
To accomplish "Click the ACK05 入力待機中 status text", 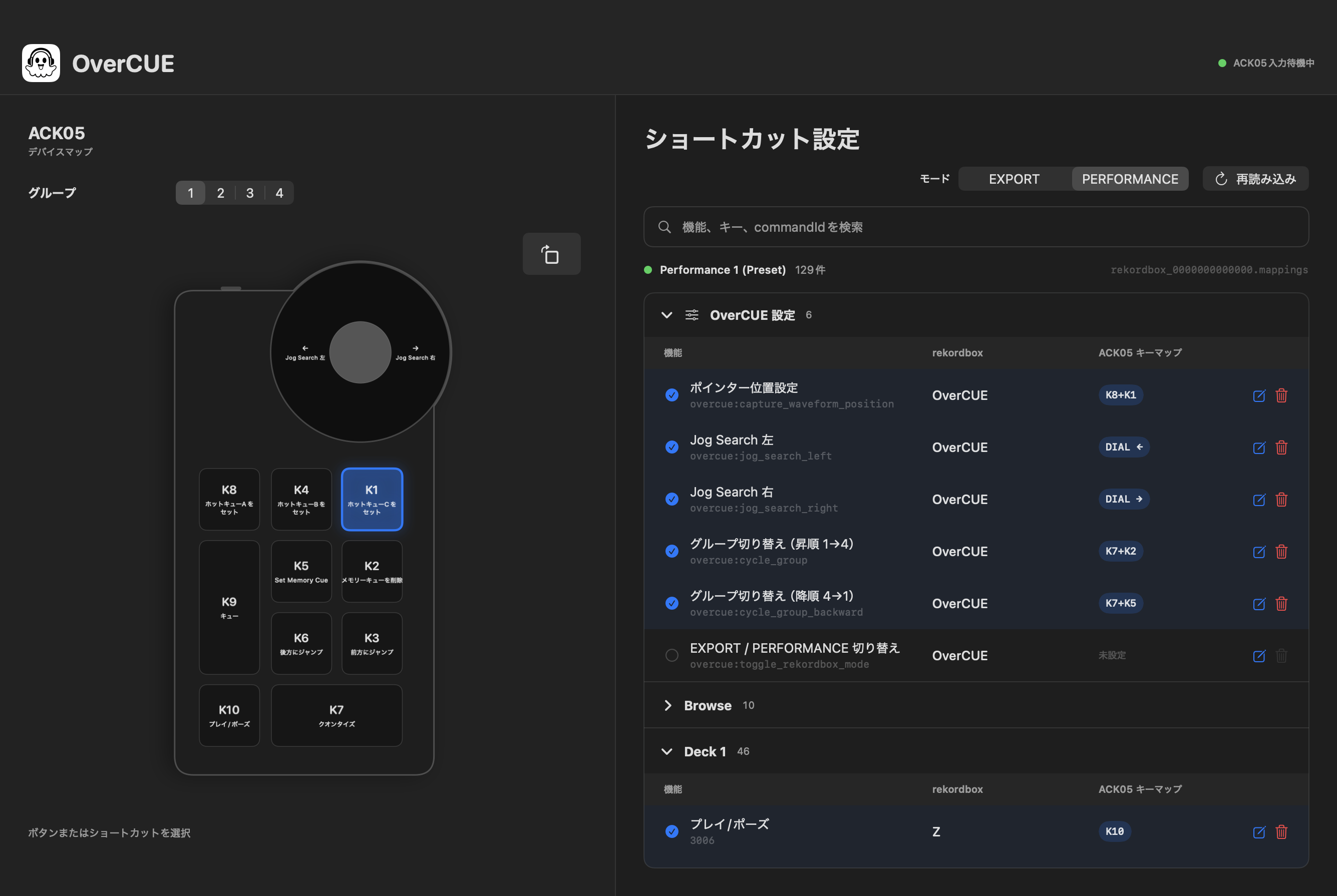I will (x=1273, y=63).
